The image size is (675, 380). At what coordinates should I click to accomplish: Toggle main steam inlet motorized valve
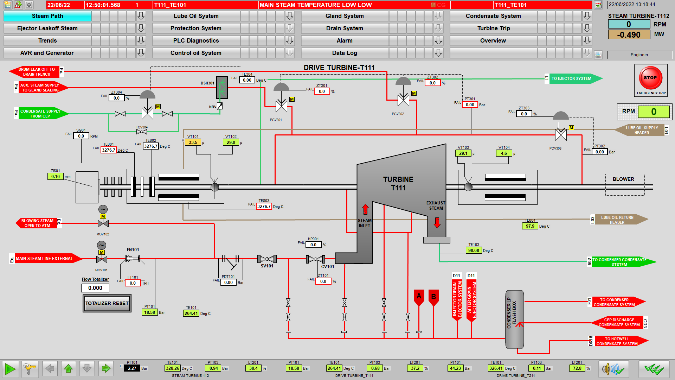coord(102,259)
